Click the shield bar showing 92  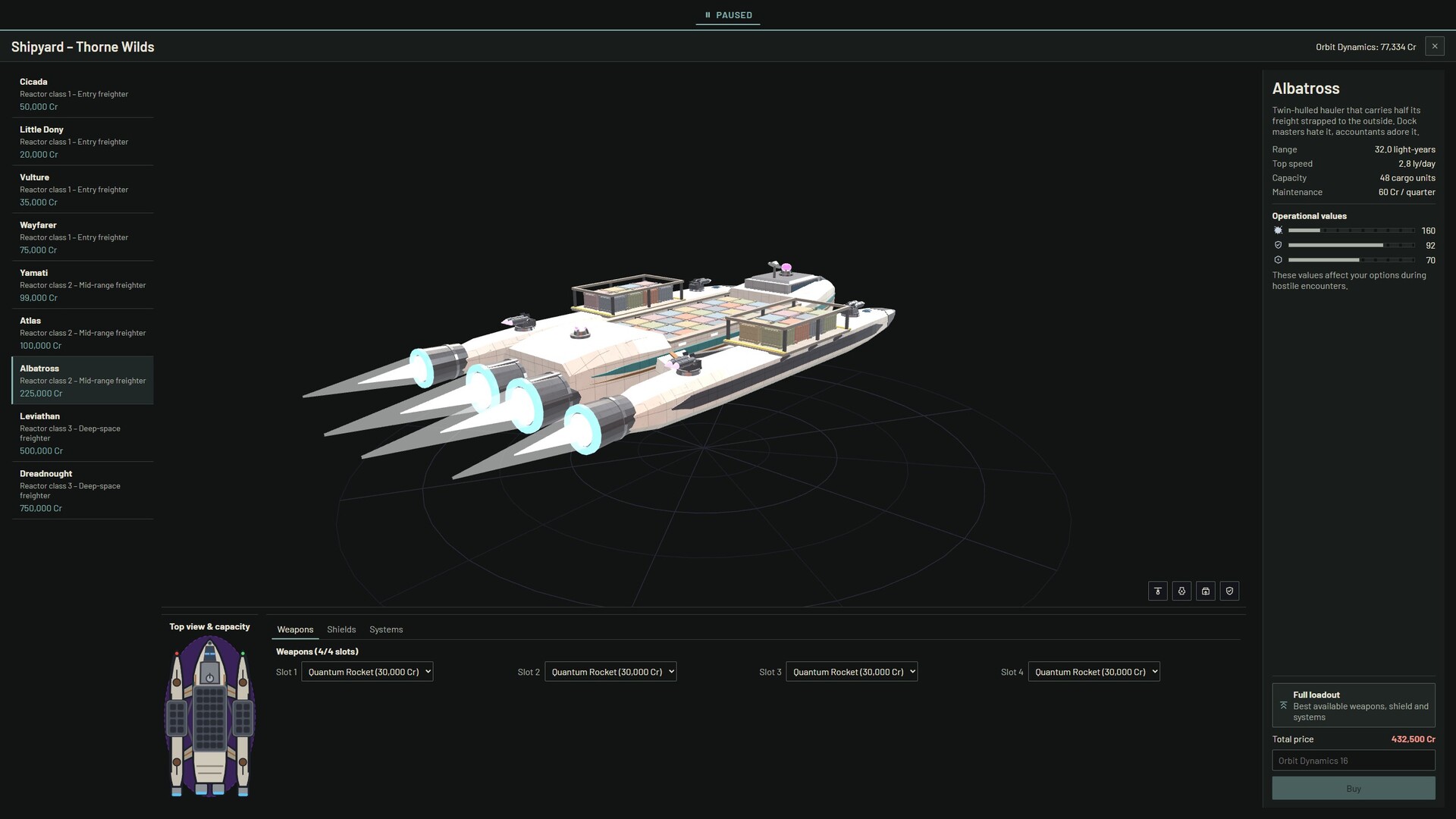tap(1351, 245)
